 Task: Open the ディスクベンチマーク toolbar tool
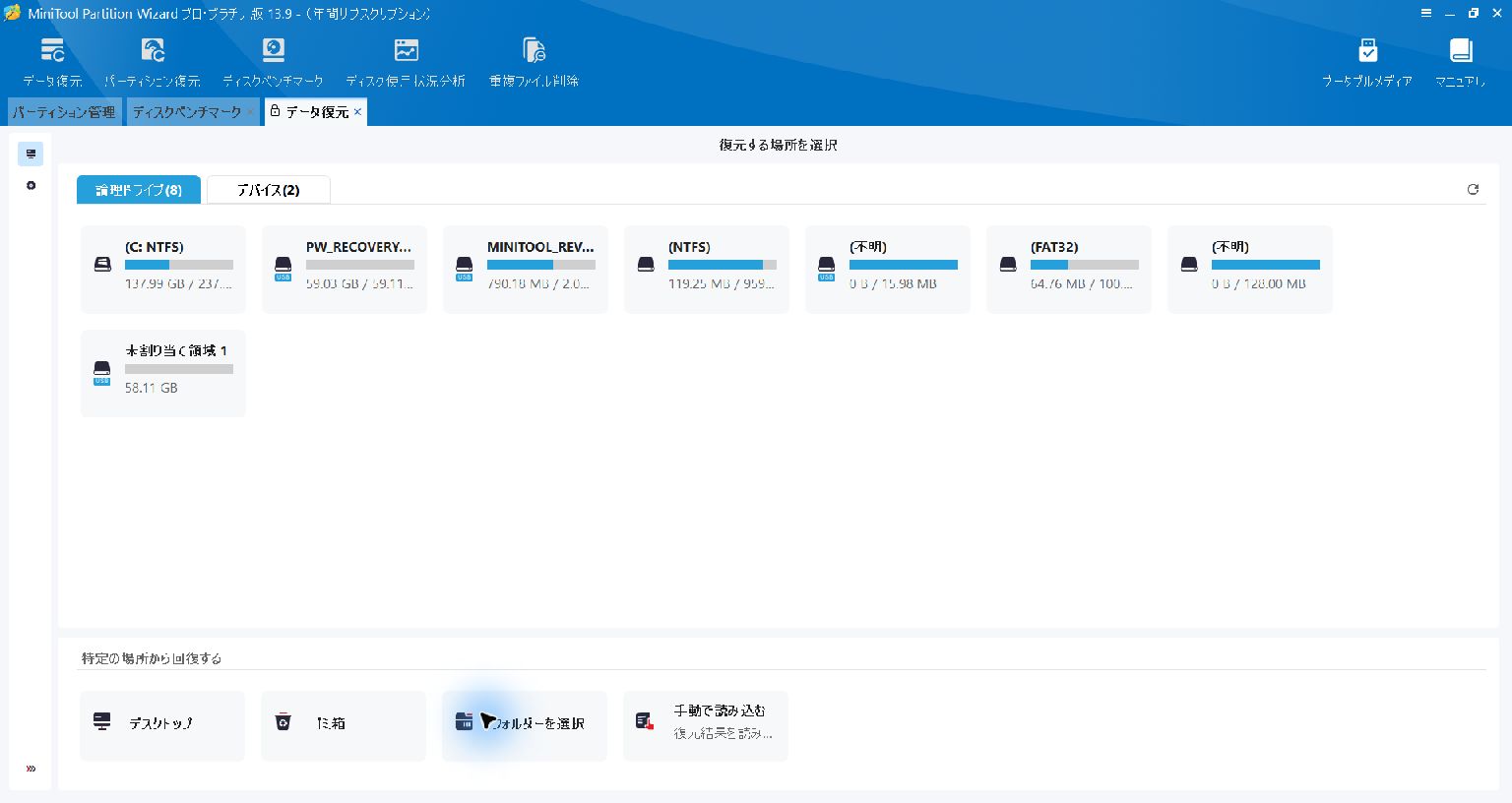[x=273, y=62]
